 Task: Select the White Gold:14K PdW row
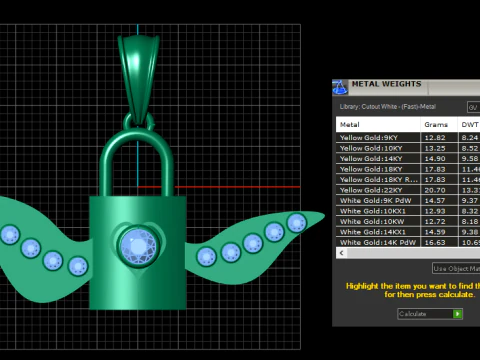[408, 242]
